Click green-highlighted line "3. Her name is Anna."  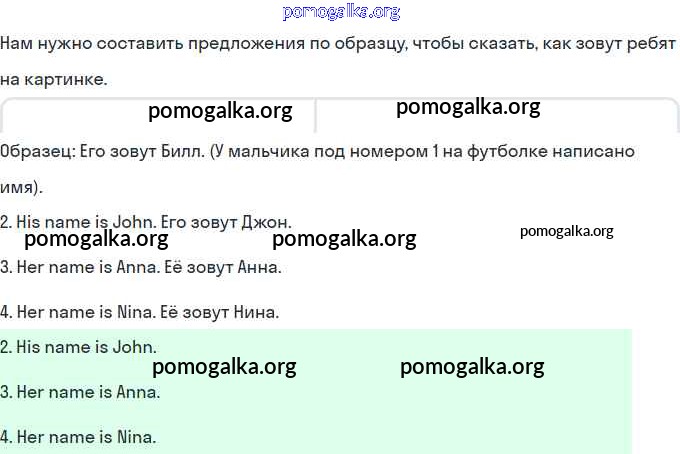click(81, 392)
